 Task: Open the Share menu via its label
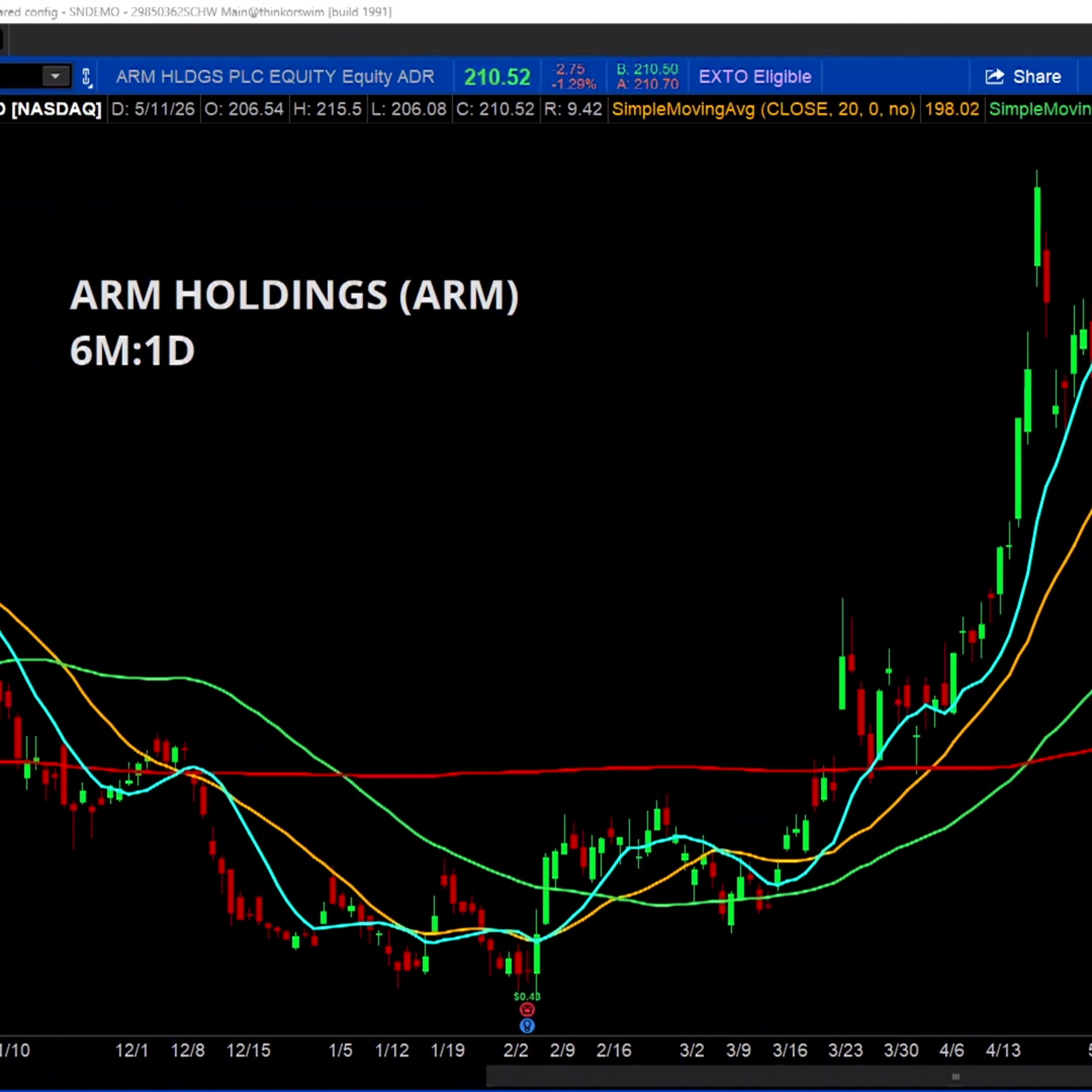1037,76
